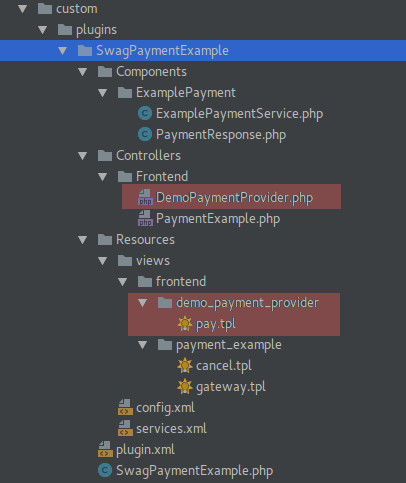
Task: Click the PHP file icon of PaymentExample.php
Action: pyautogui.click(x=145, y=218)
